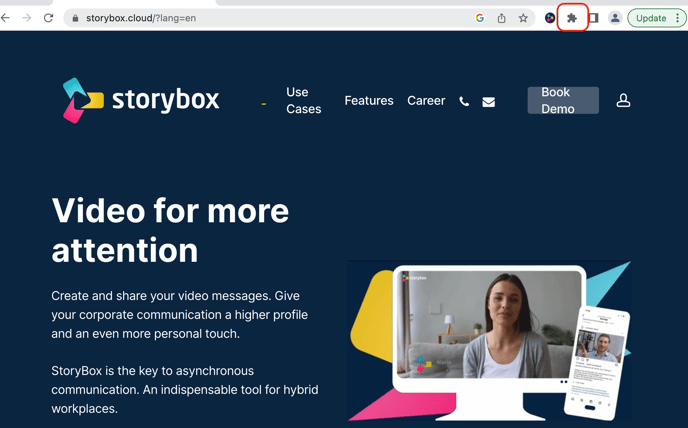This screenshot has width=688, height=428.
Task: Click the email envelope icon
Action: [488, 102]
